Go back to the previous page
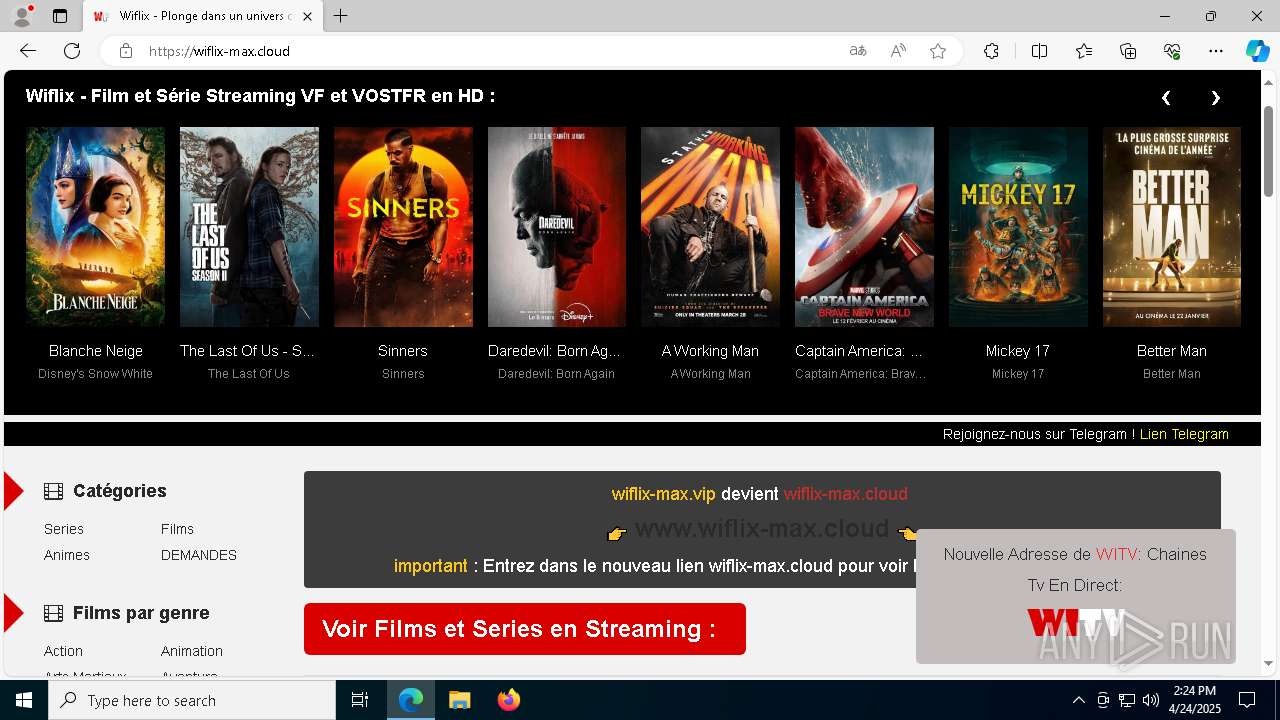The width and height of the screenshot is (1280, 720). [x=28, y=51]
